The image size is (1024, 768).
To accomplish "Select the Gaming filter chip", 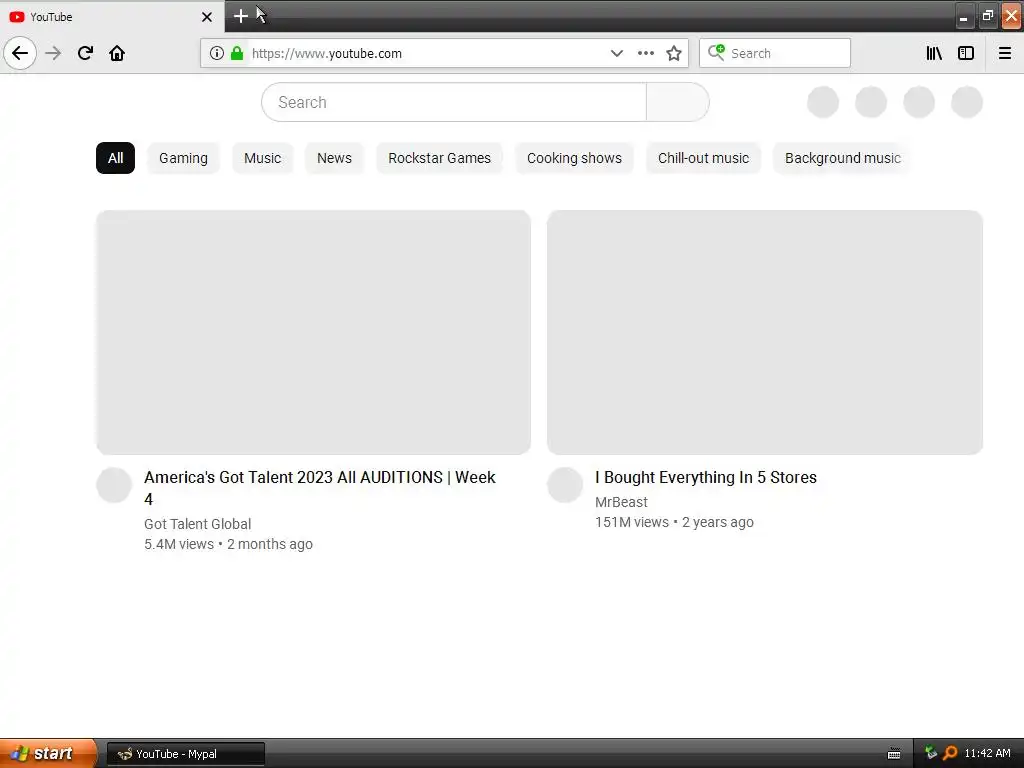I will (x=184, y=158).
